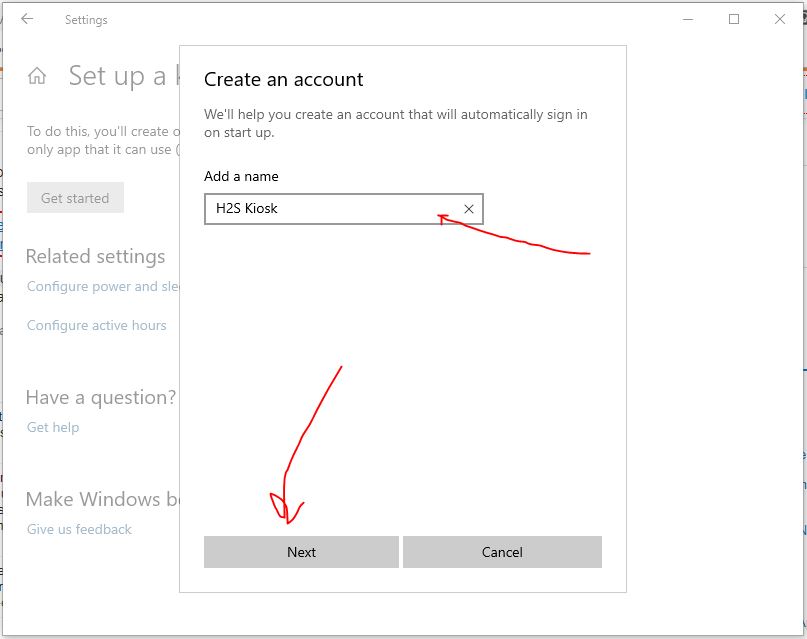Click the Create an account dialog heading
This screenshot has height=639, width=807.
pos(283,79)
